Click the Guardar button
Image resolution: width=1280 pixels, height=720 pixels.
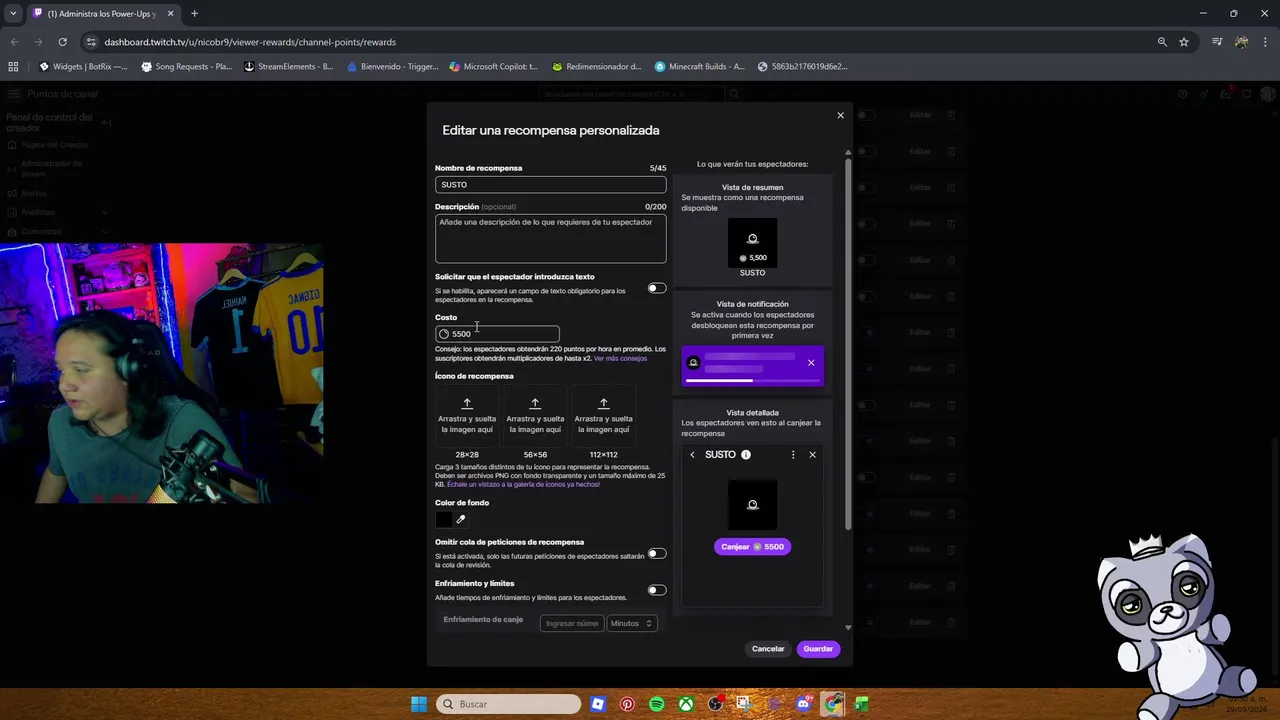click(818, 649)
